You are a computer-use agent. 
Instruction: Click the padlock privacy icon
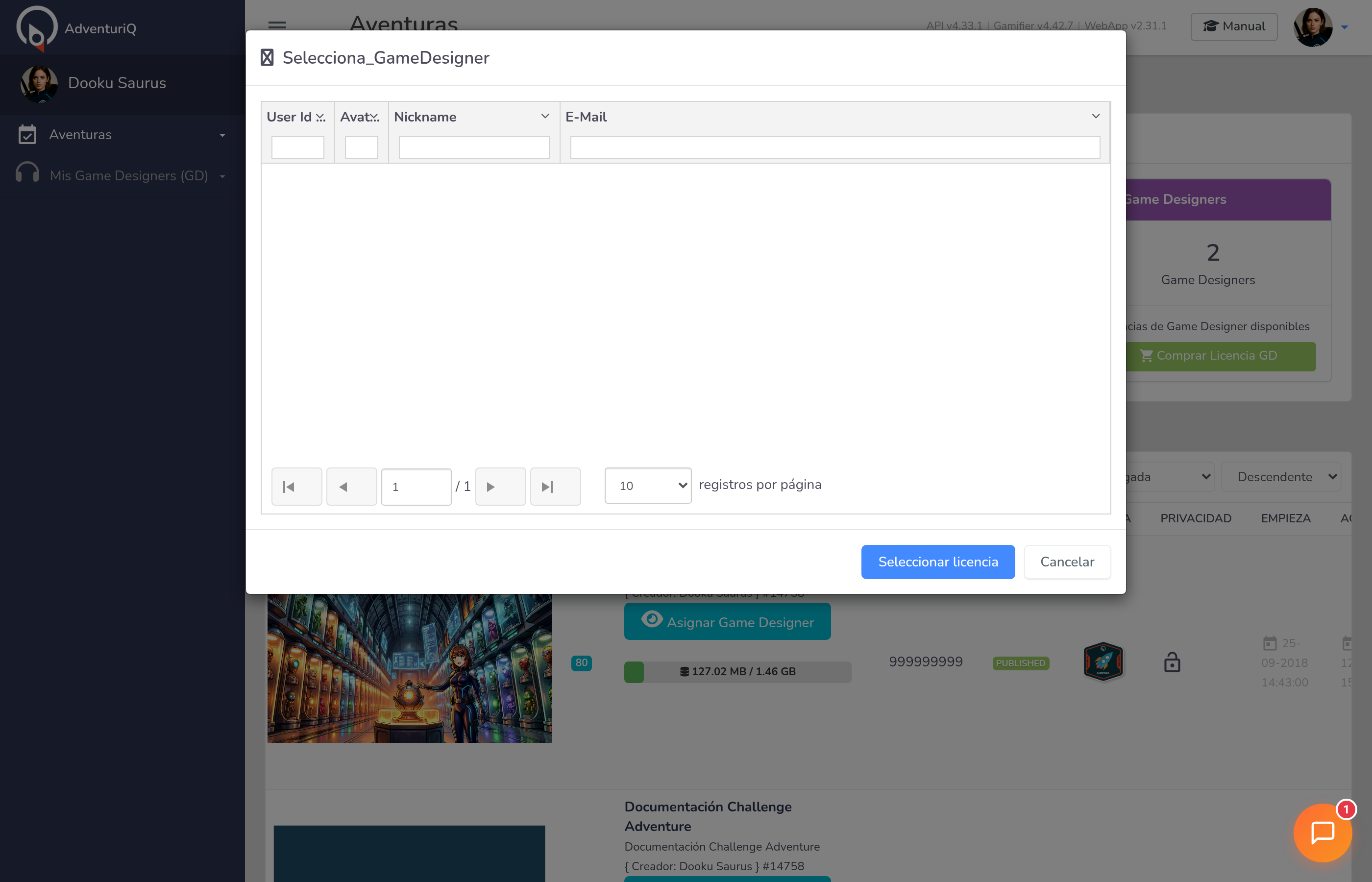click(1172, 662)
